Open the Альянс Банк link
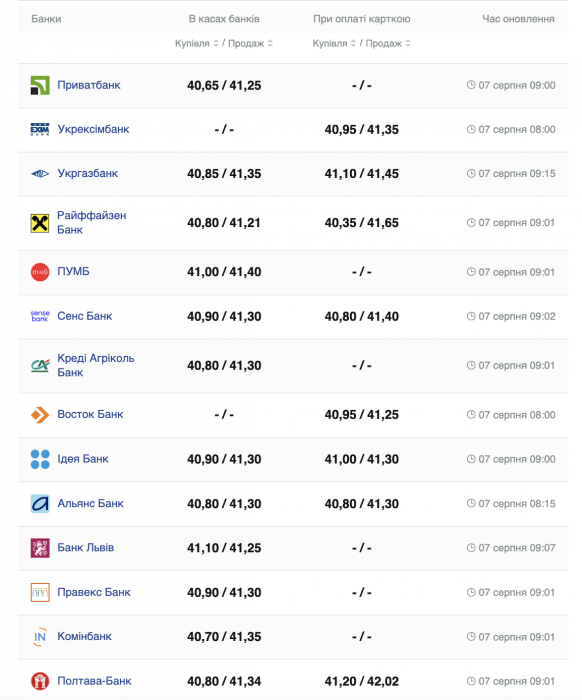582x700 pixels. 91,504
